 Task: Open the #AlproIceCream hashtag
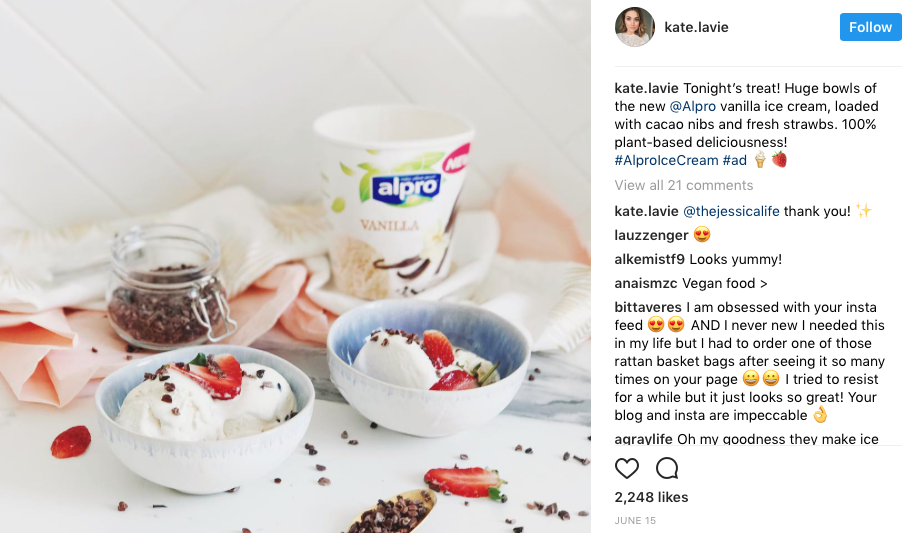pos(666,160)
